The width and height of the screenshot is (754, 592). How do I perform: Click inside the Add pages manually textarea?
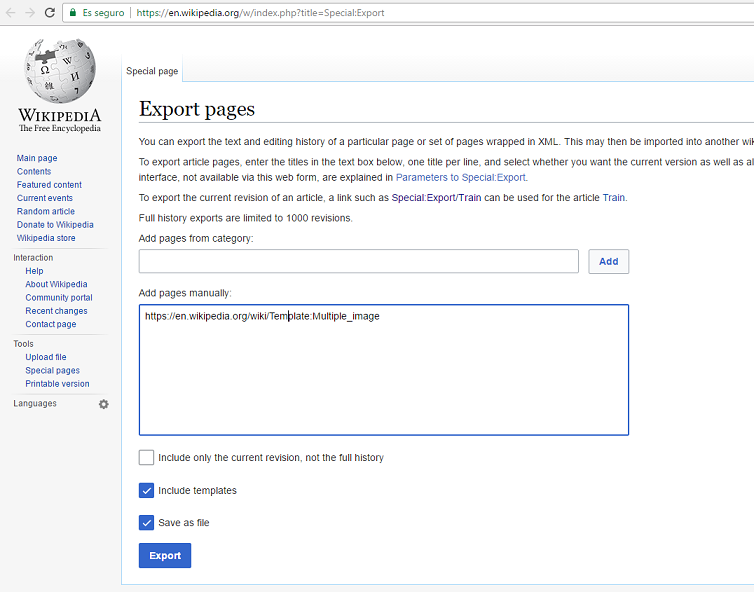pos(384,370)
